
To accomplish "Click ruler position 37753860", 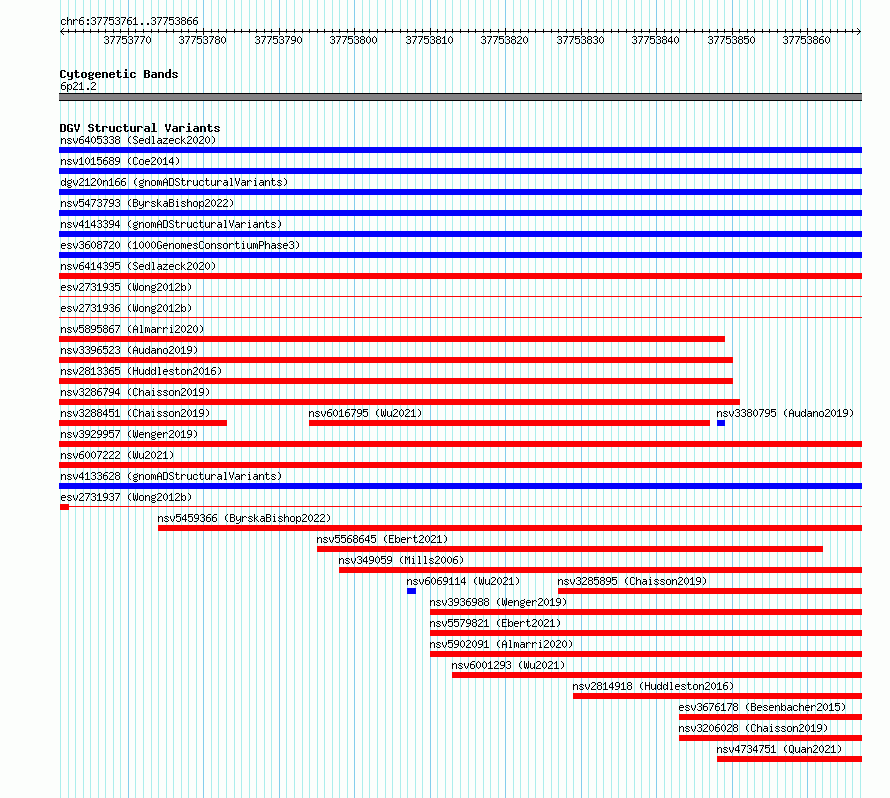I will tap(806, 40).
